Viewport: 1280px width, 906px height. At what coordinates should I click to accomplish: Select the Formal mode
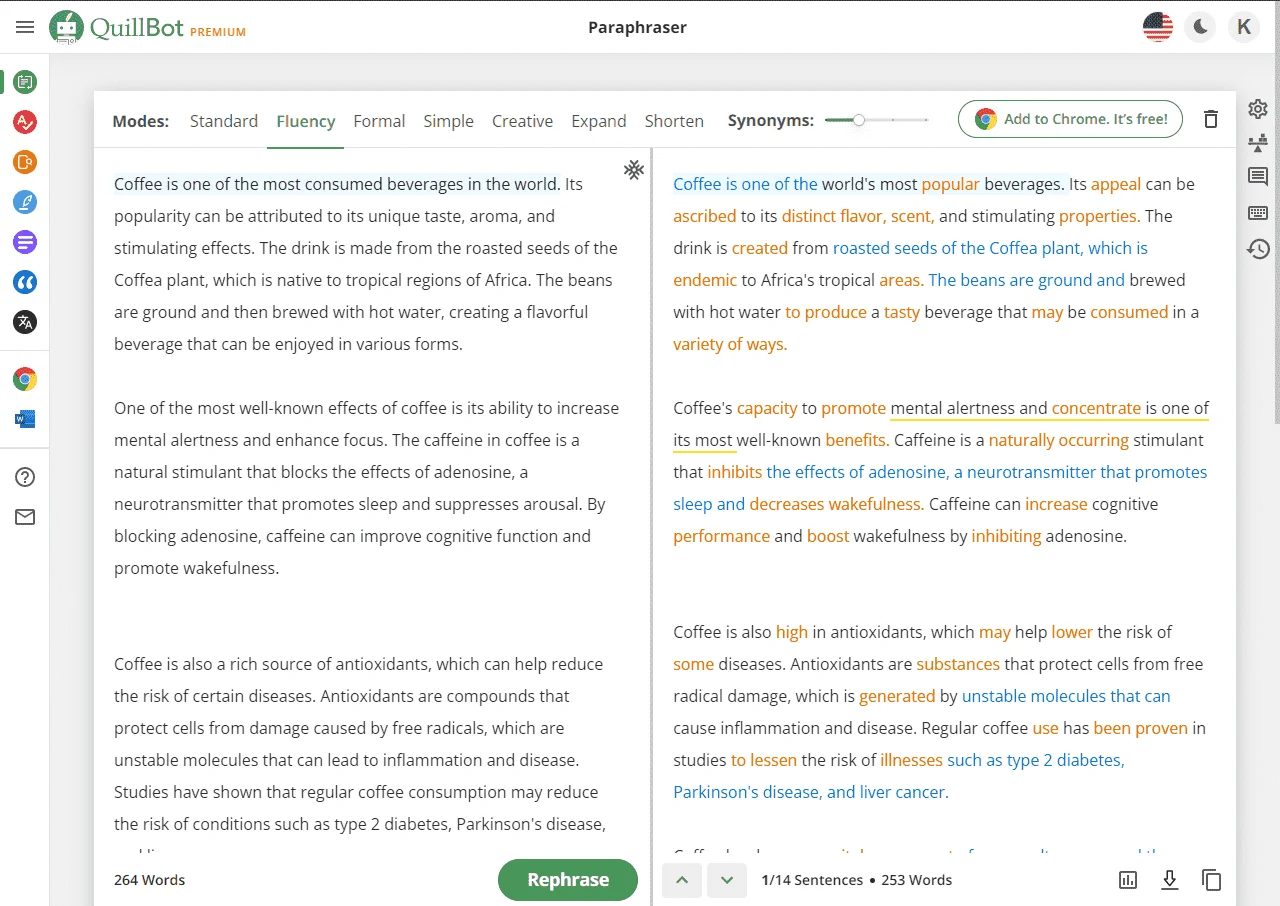(x=379, y=121)
